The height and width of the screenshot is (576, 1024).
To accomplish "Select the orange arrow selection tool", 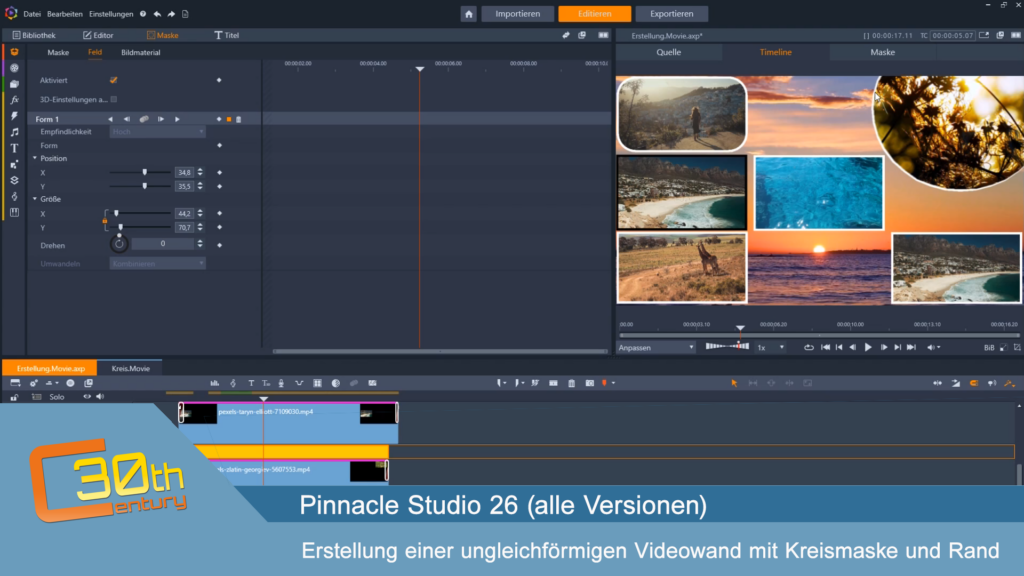I will pos(734,383).
